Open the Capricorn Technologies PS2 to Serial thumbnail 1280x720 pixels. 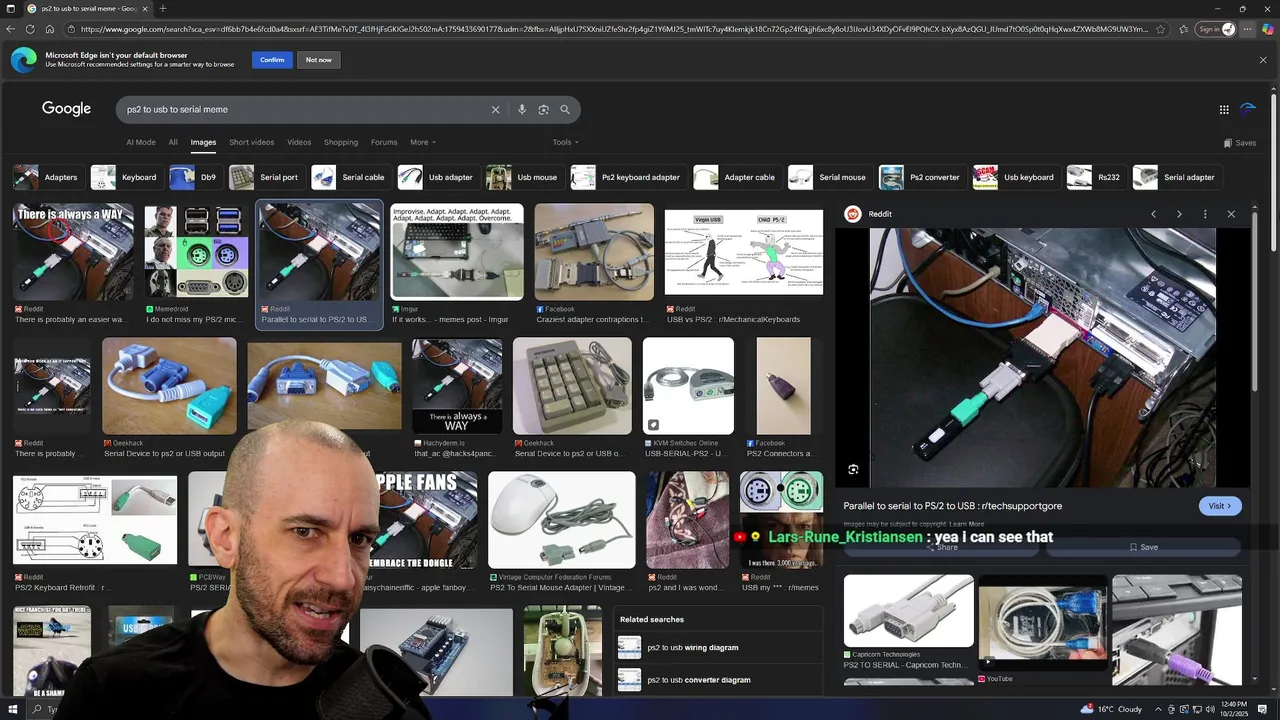(x=908, y=611)
